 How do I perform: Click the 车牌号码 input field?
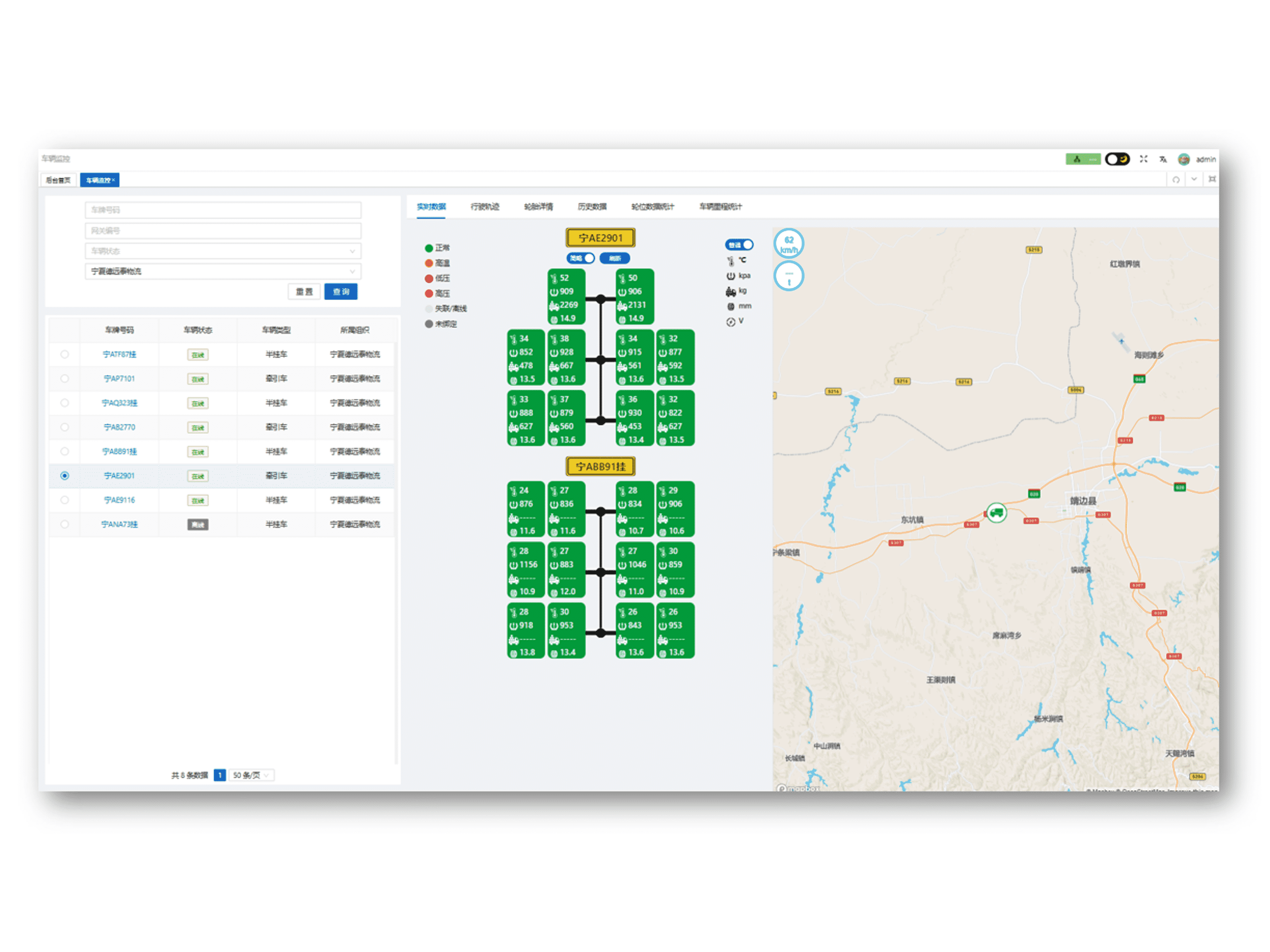[x=223, y=210]
